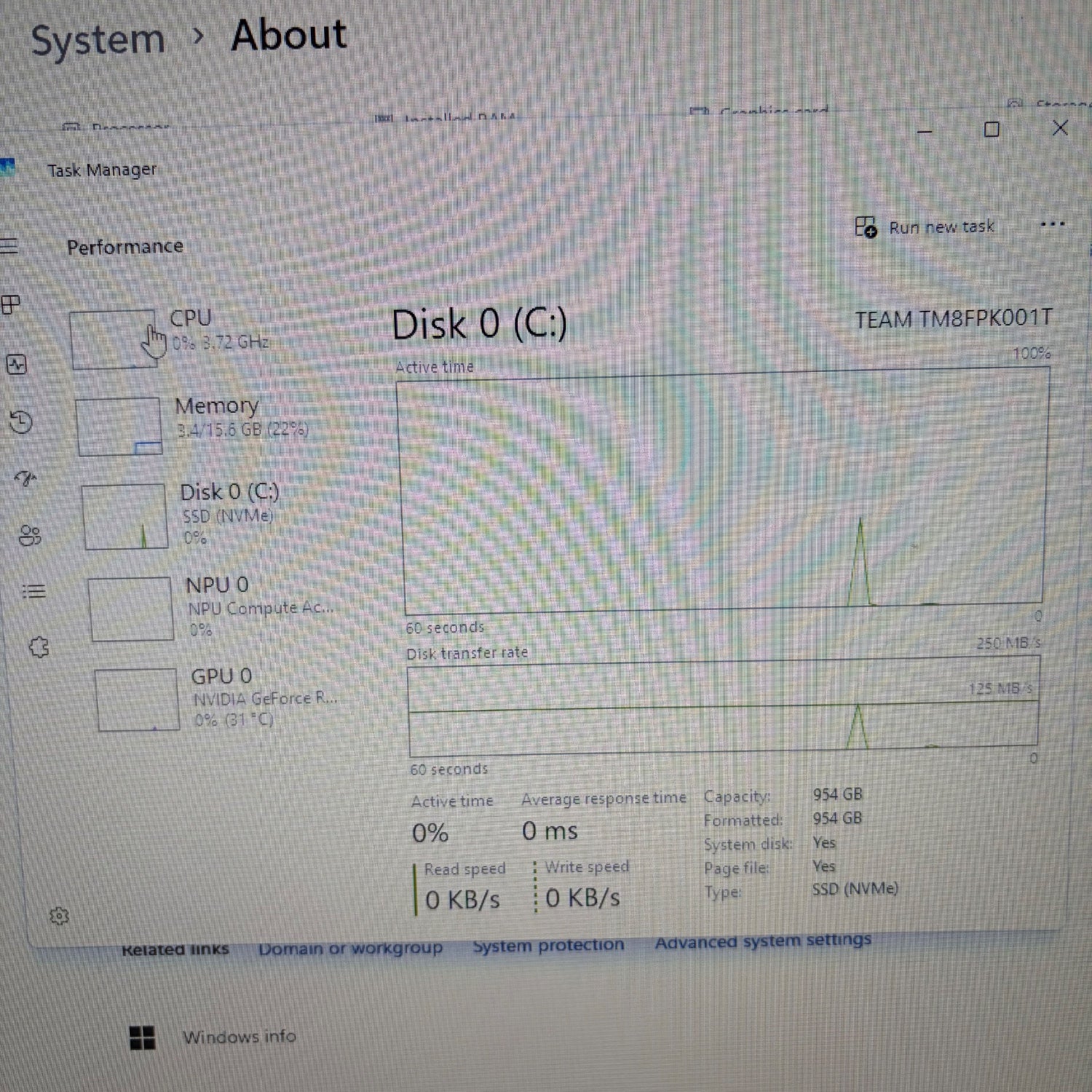Open System protection link in Settings

tap(548, 945)
